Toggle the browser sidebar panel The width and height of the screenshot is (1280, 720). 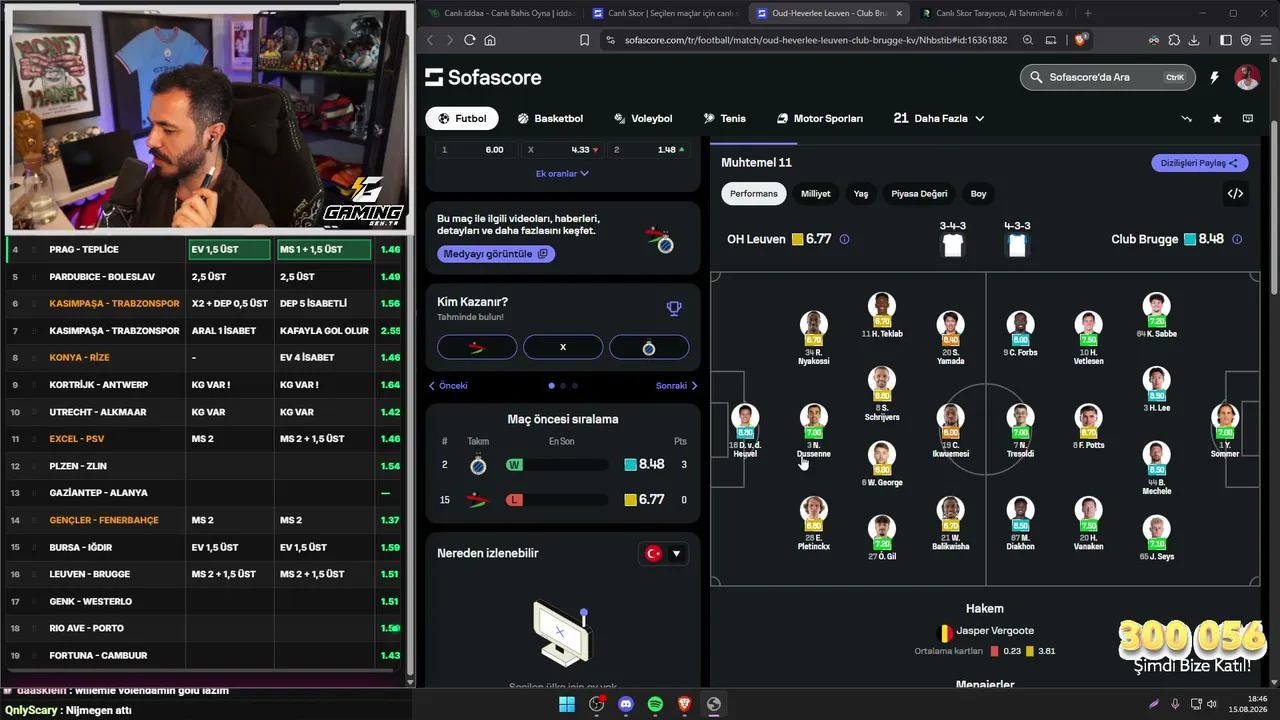tap(1226, 40)
